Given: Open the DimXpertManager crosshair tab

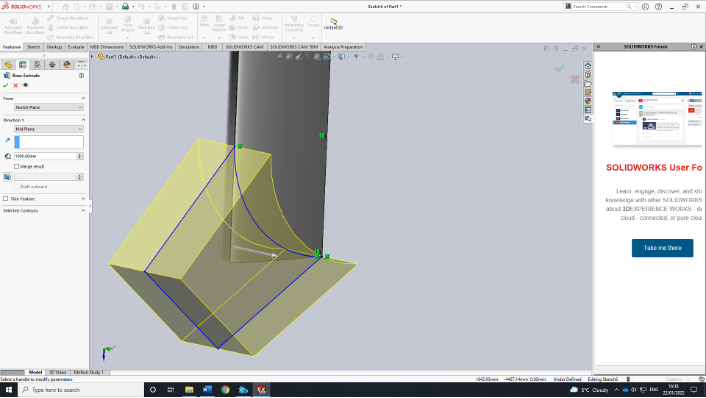Looking at the screenshot, I should pos(52,65).
